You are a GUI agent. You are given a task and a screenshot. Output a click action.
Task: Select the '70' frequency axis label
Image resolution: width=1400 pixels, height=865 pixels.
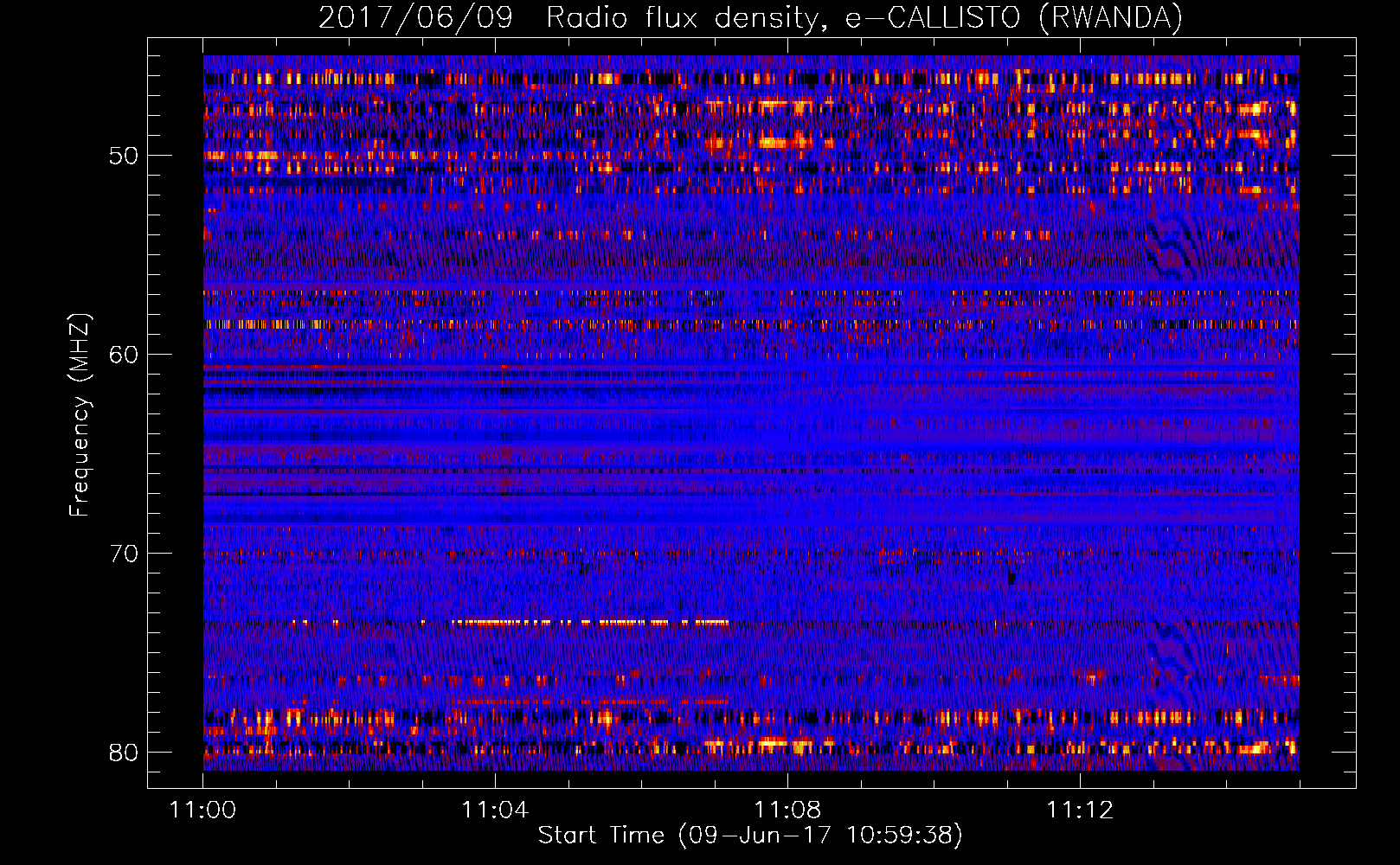coord(124,554)
